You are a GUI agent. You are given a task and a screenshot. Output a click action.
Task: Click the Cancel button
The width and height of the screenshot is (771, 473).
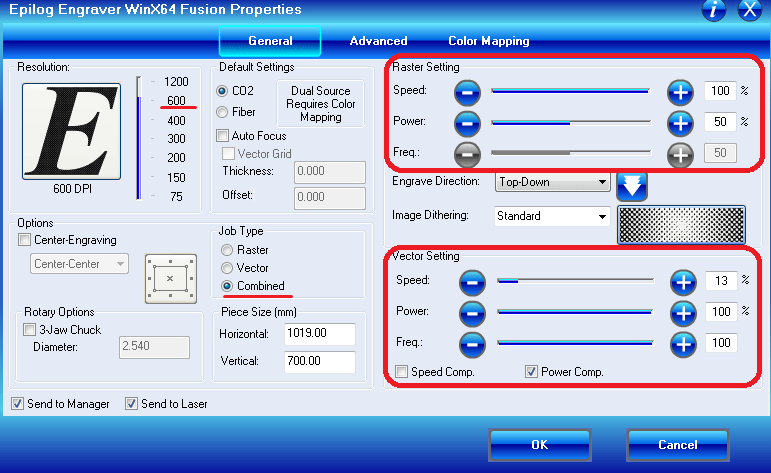(x=678, y=444)
